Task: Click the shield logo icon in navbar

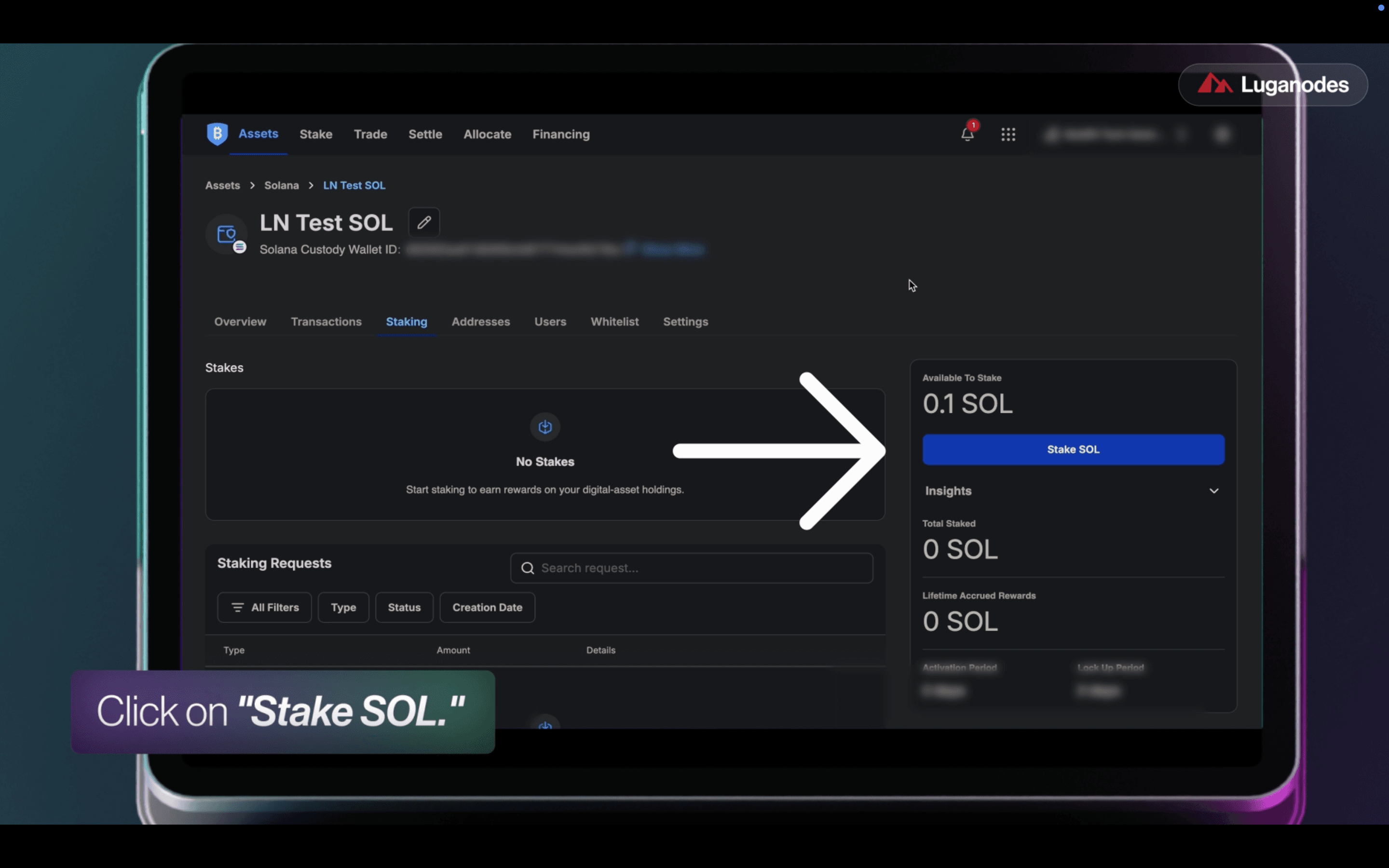Action: coord(217,134)
